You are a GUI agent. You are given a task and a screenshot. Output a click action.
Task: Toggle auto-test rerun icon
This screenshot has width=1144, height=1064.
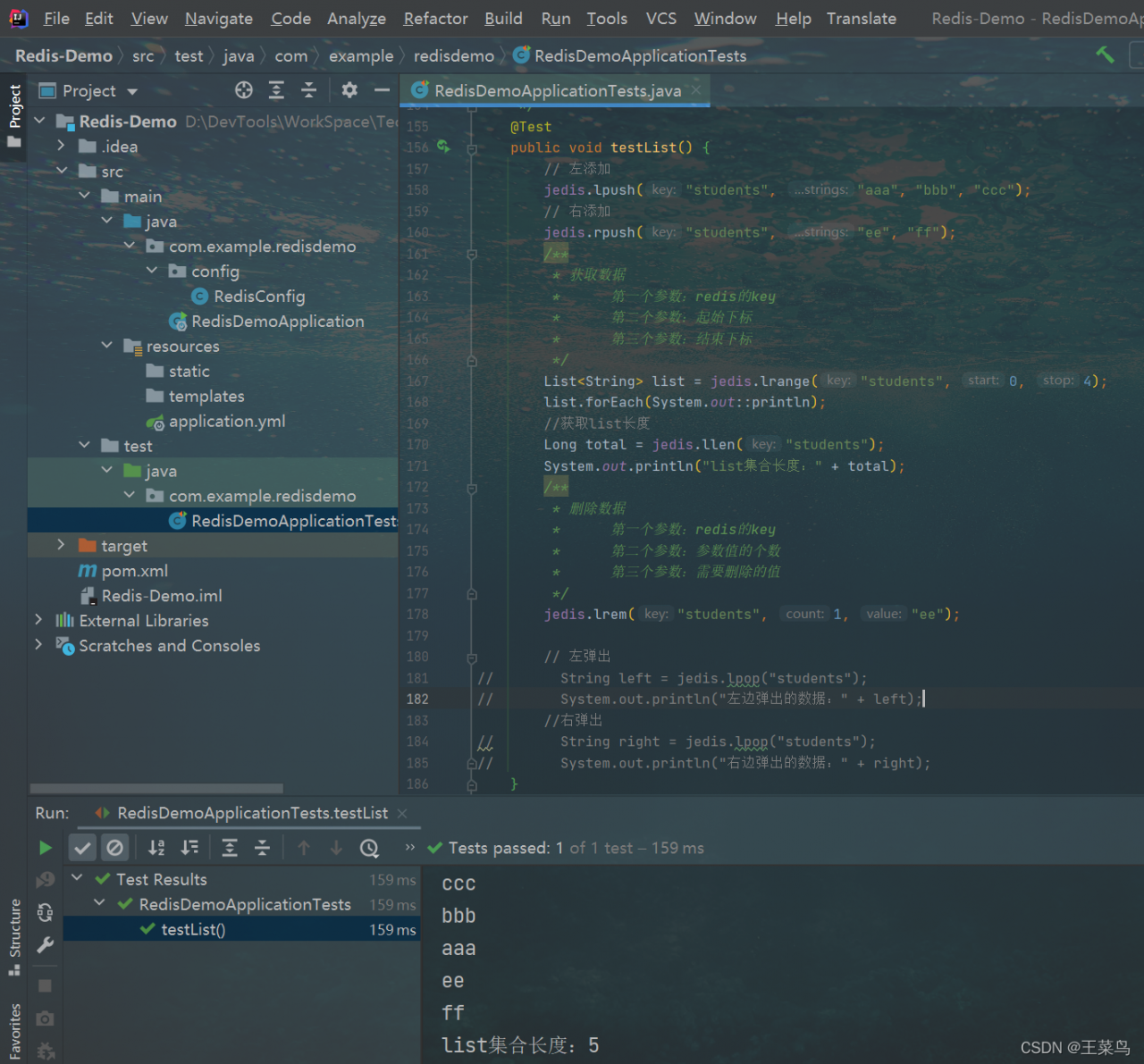pos(45,912)
